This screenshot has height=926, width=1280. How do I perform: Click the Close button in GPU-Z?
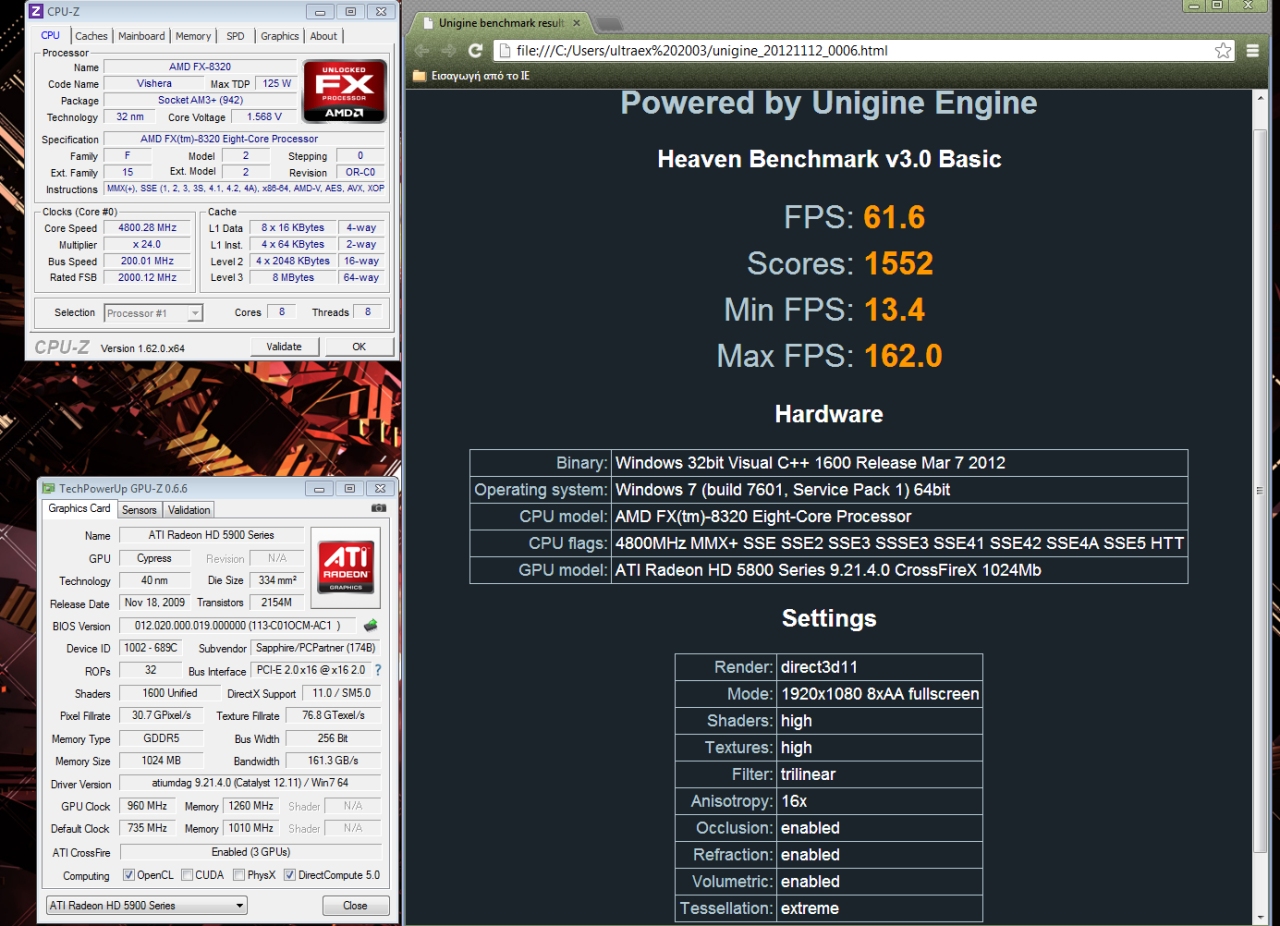click(355, 905)
